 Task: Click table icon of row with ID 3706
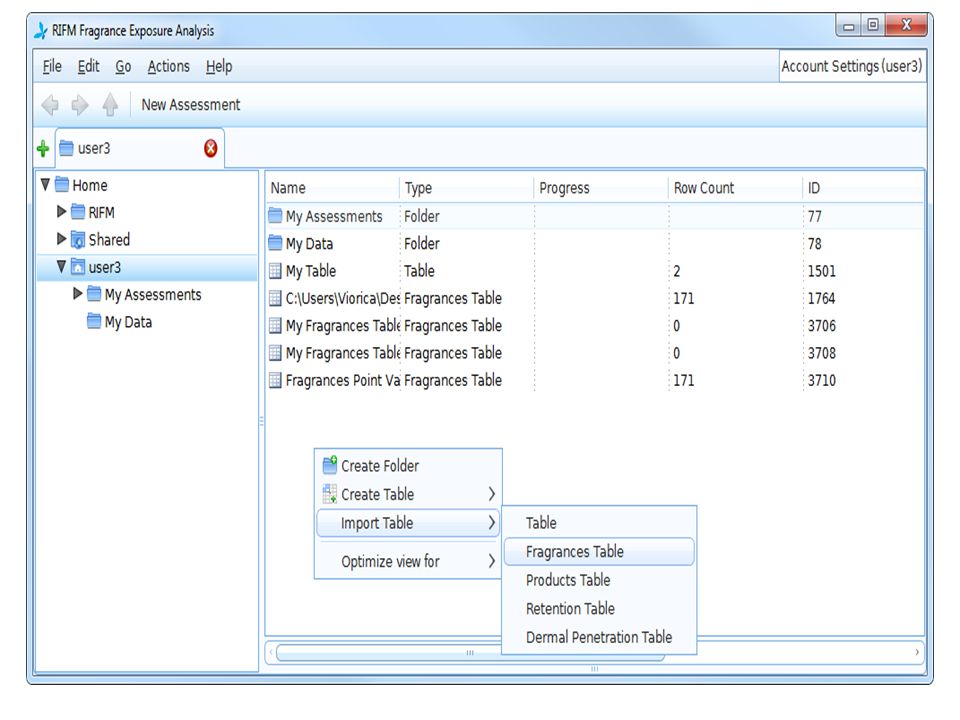coord(276,326)
